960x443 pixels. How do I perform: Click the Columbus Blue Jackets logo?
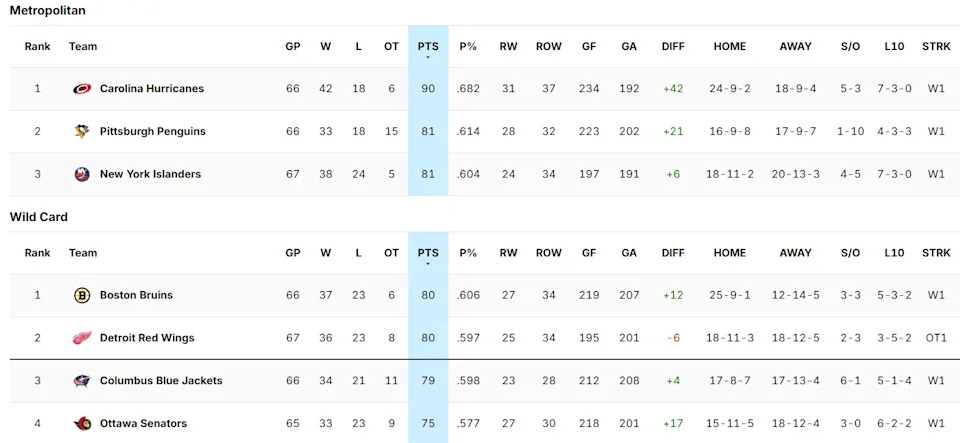click(x=82, y=381)
